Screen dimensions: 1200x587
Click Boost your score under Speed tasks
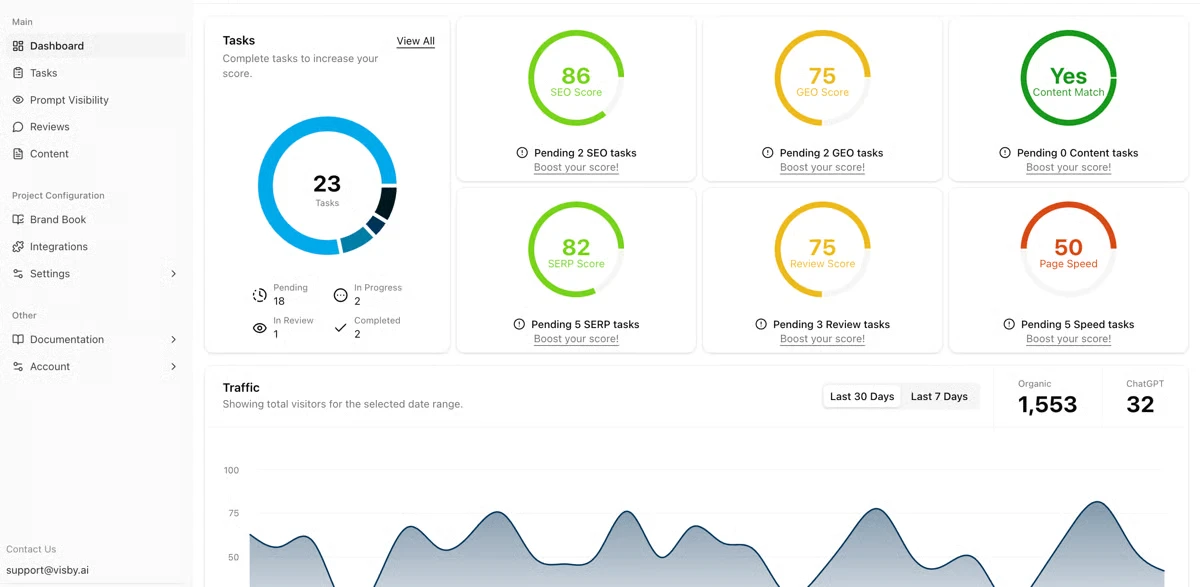pos(1068,339)
